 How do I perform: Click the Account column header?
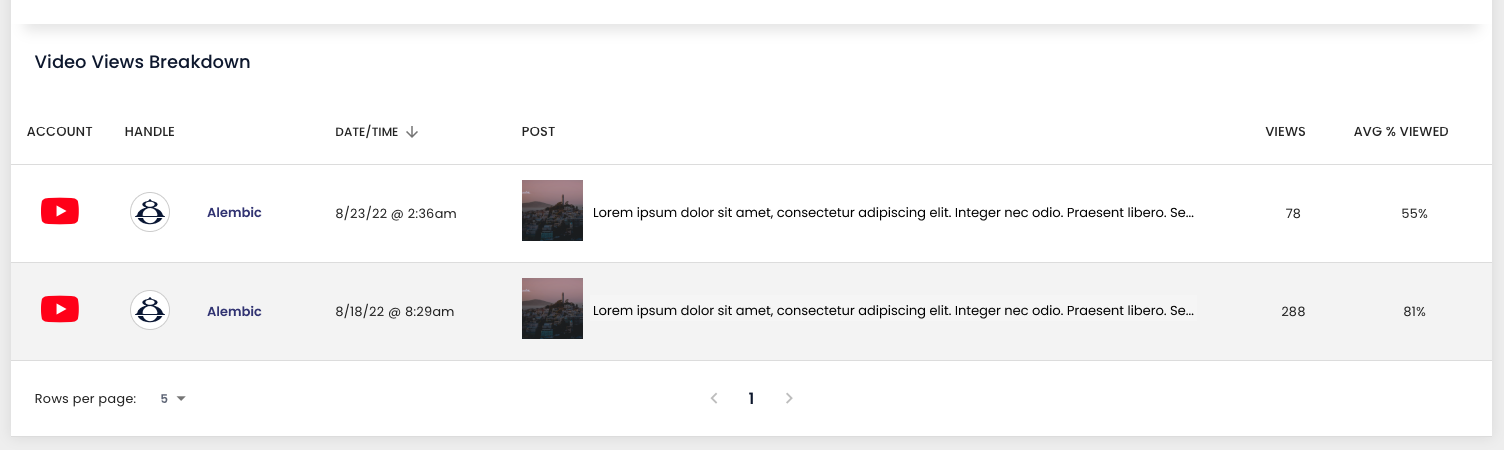tap(60, 132)
